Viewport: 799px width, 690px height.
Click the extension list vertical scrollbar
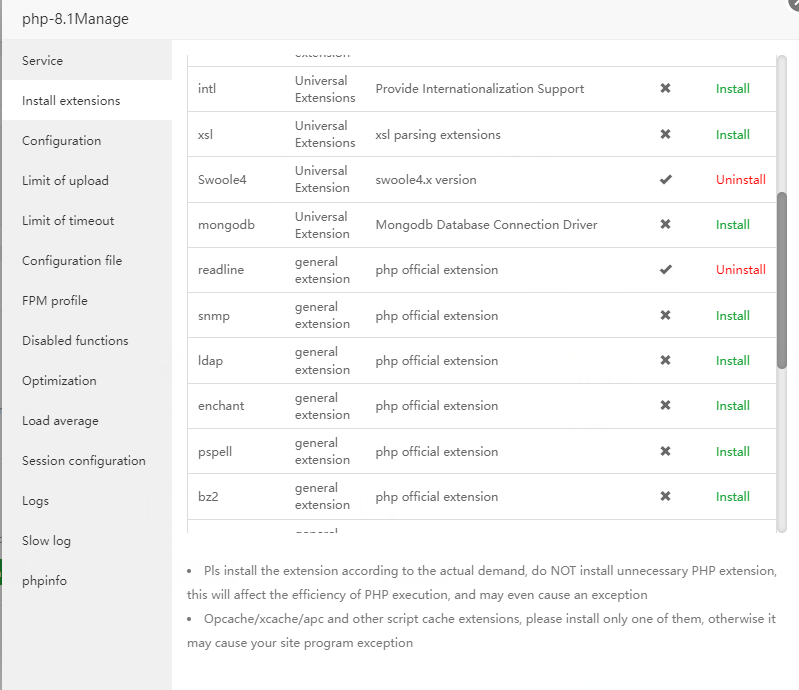click(782, 280)
